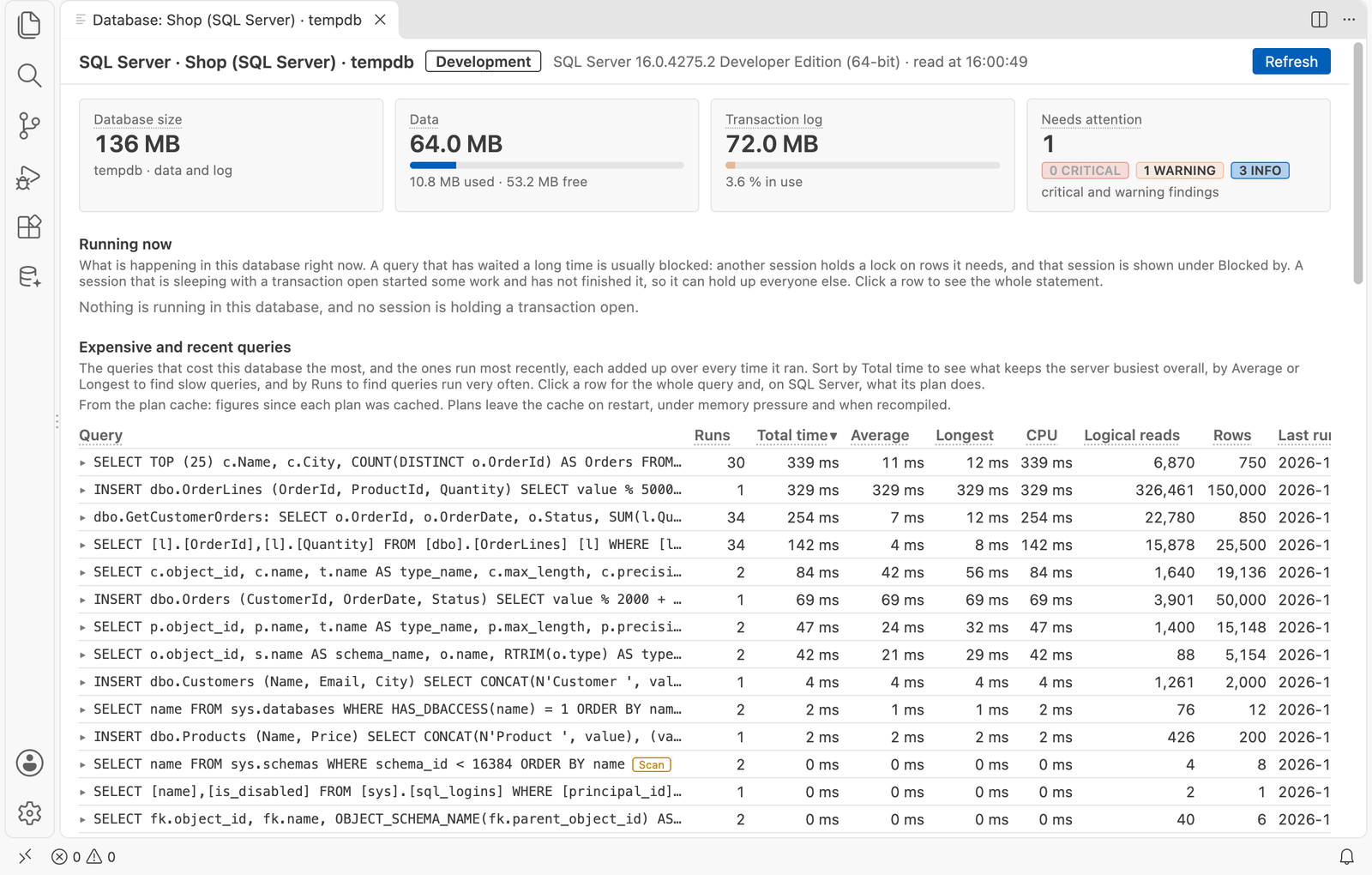Click the vertical scrollbar thumb
This screenshot has height=875, width=1372.
(x=1357, y=163)
